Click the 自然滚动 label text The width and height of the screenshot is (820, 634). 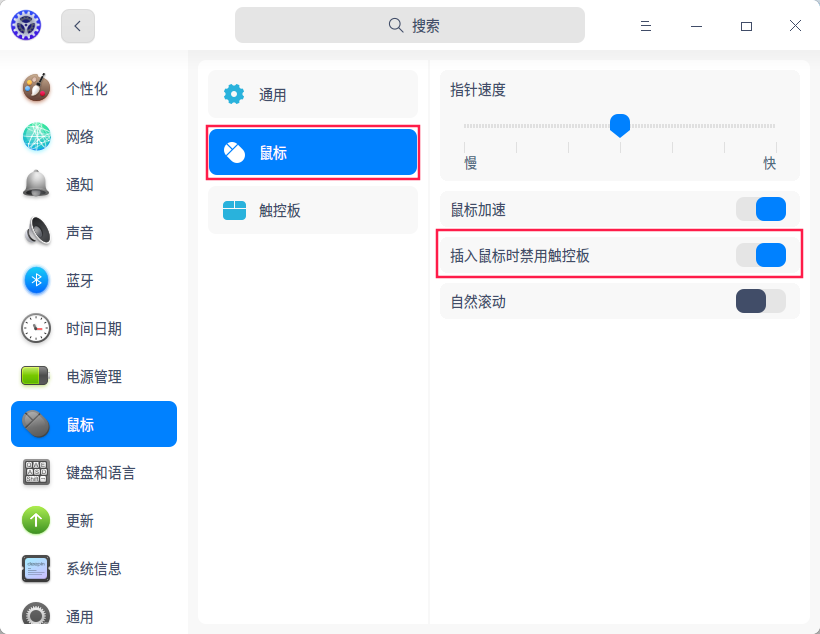(x=478, y=302)
